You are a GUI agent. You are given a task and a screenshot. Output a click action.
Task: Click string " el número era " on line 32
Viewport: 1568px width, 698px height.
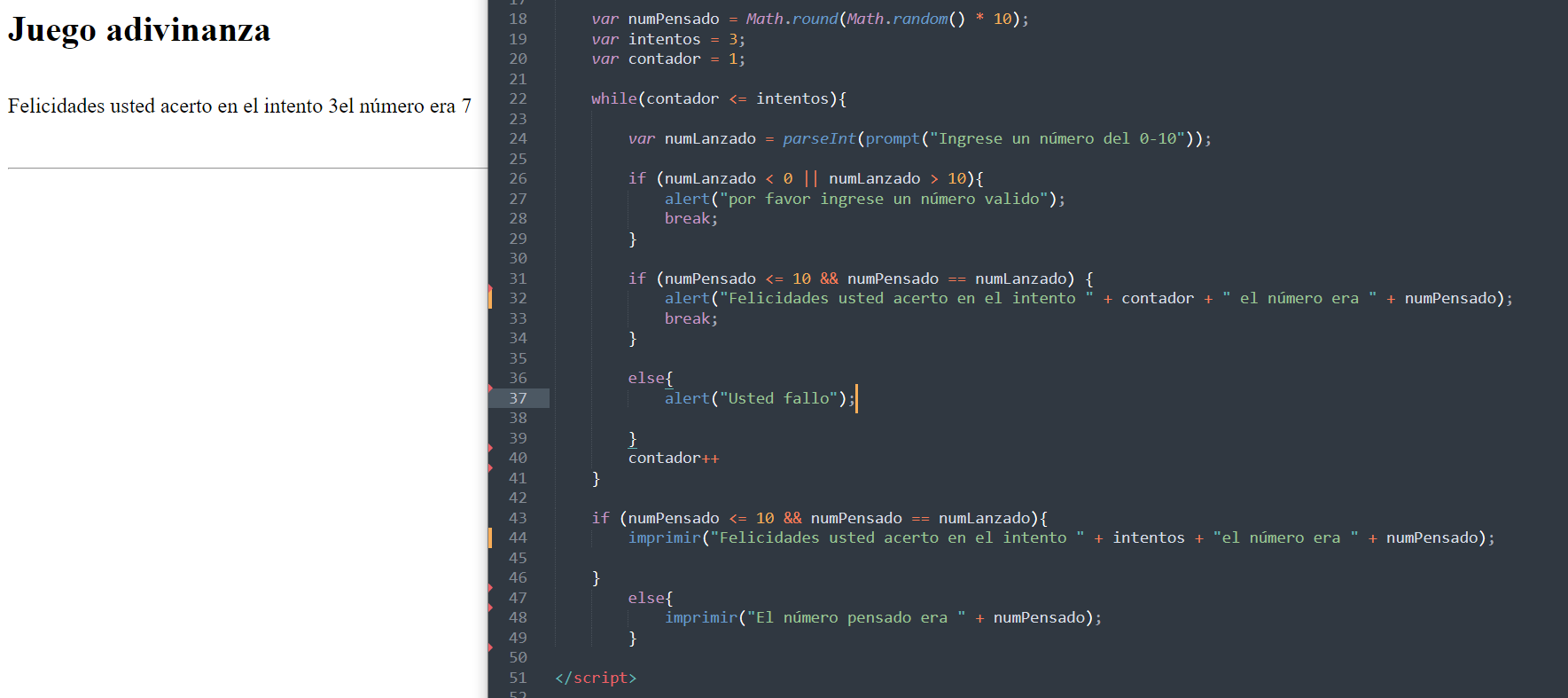click(x=1299, y=298)
